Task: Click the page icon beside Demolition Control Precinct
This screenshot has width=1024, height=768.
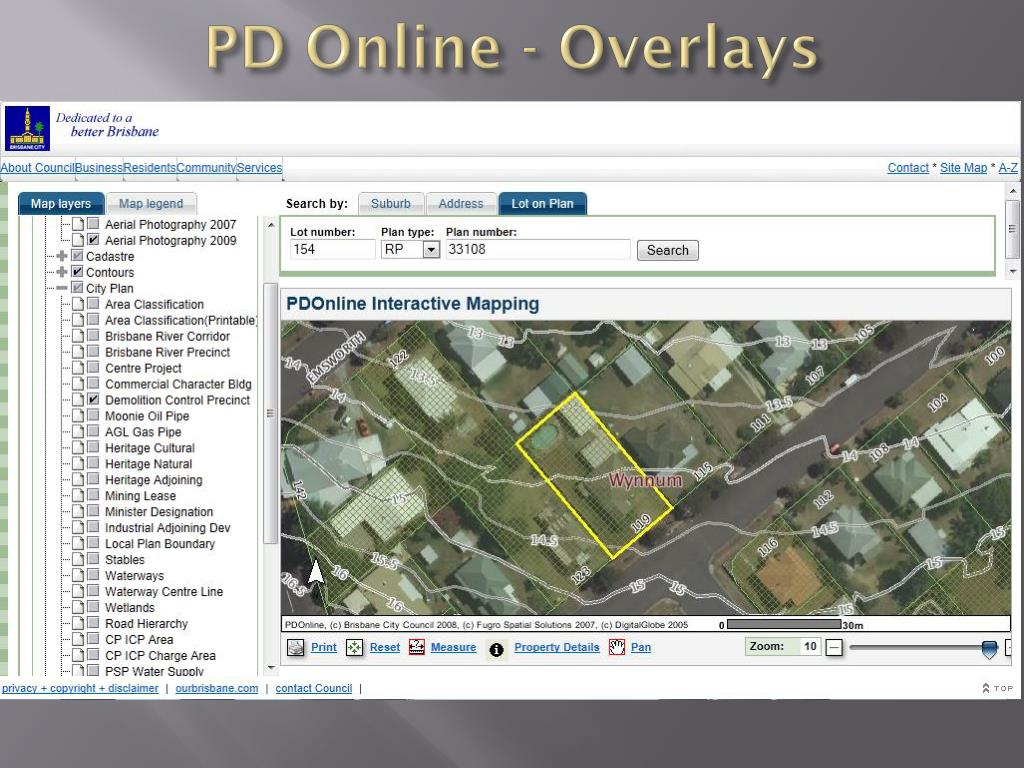Action: [x=78, y=400]
